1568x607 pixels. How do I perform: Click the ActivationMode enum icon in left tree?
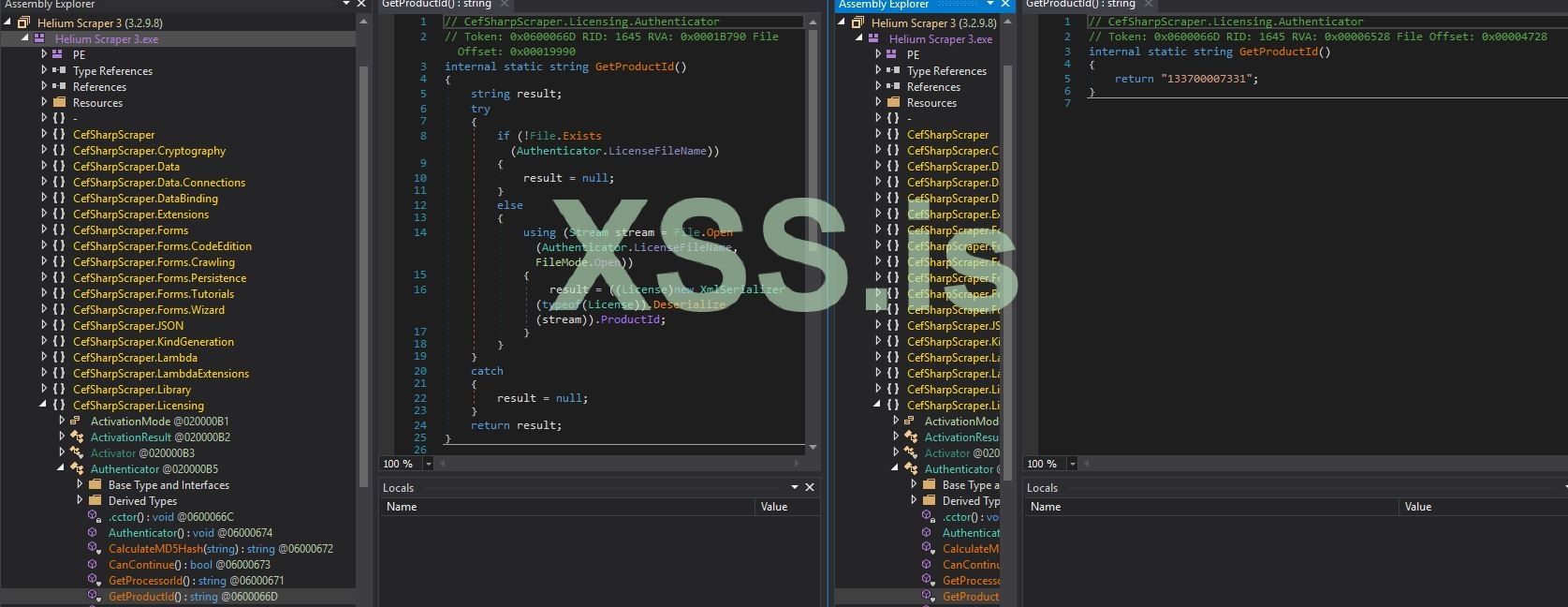coord(77,421)
